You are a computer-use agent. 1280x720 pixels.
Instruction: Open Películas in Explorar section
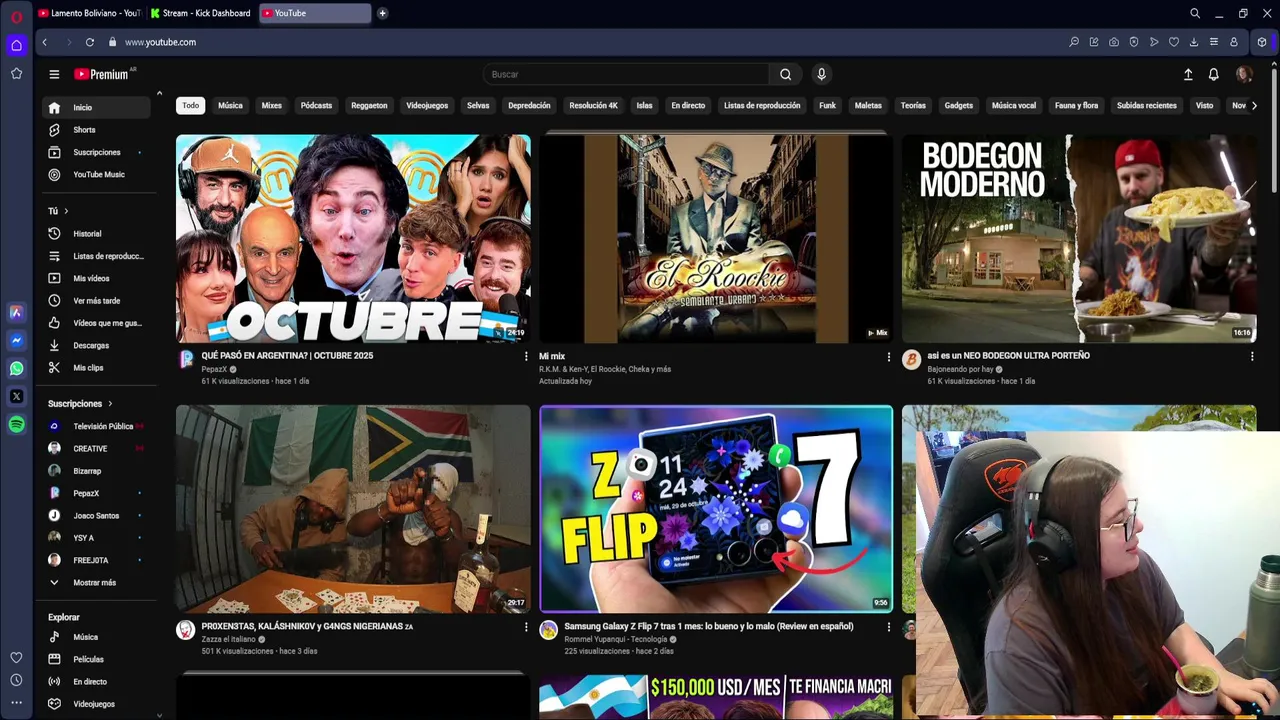[x=97, y=659]
